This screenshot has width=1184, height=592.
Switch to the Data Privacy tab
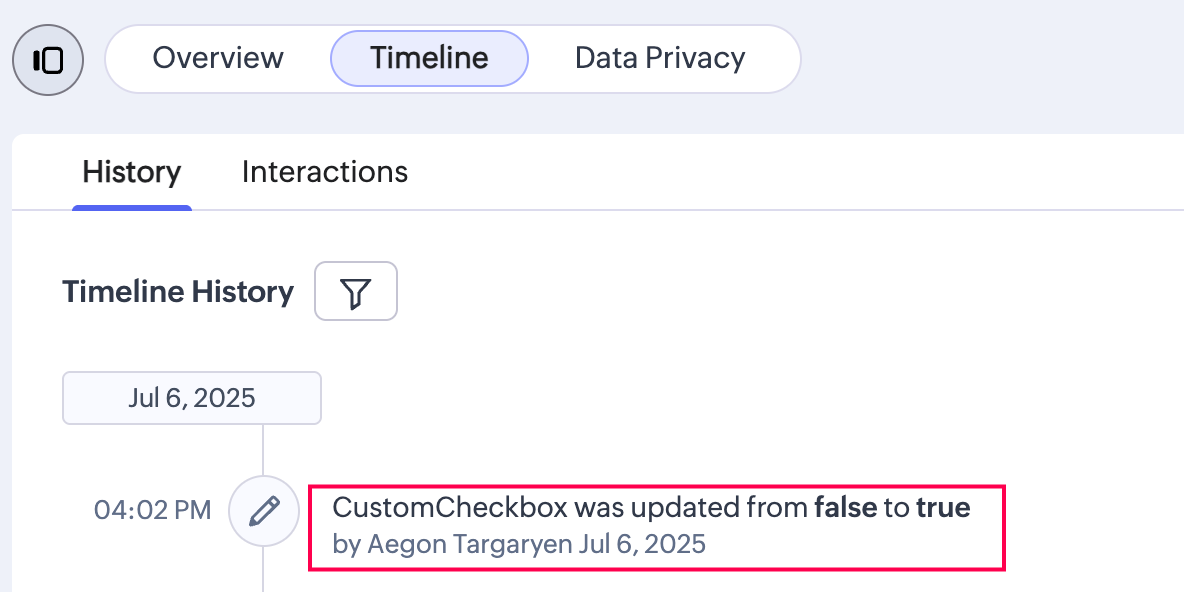tap(660, 58)
